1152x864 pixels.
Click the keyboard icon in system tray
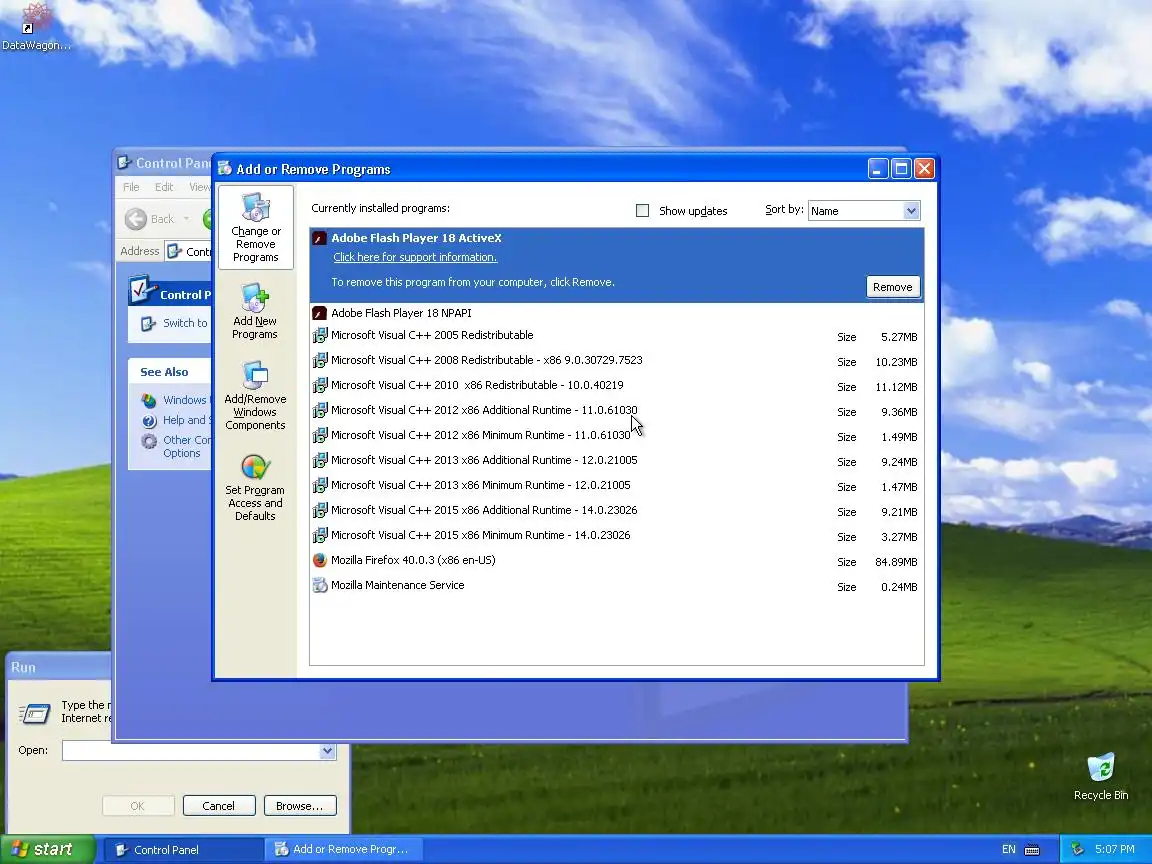point(1032,849)
